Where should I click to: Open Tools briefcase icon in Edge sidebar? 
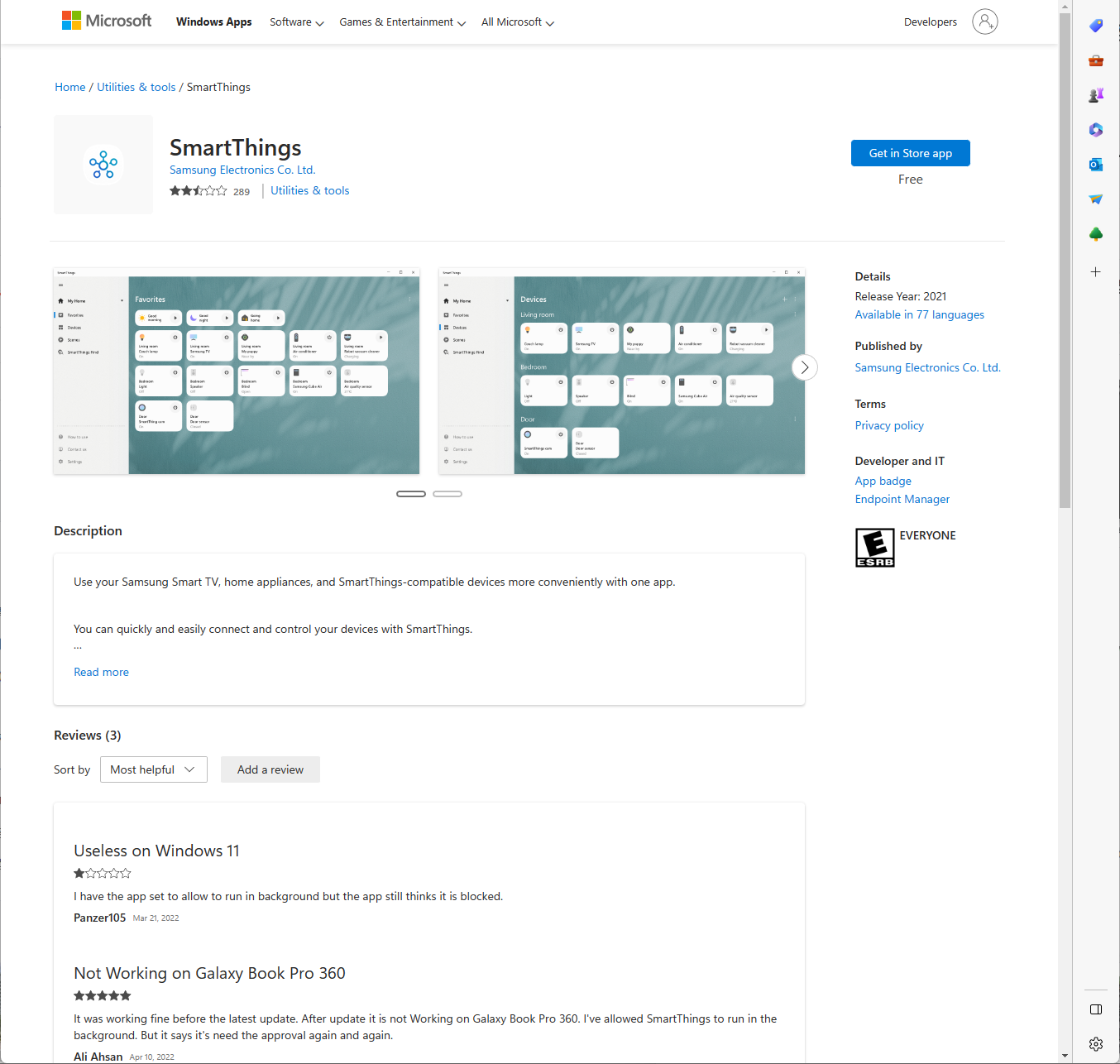pyautogui.click(x=1096, y=60)
